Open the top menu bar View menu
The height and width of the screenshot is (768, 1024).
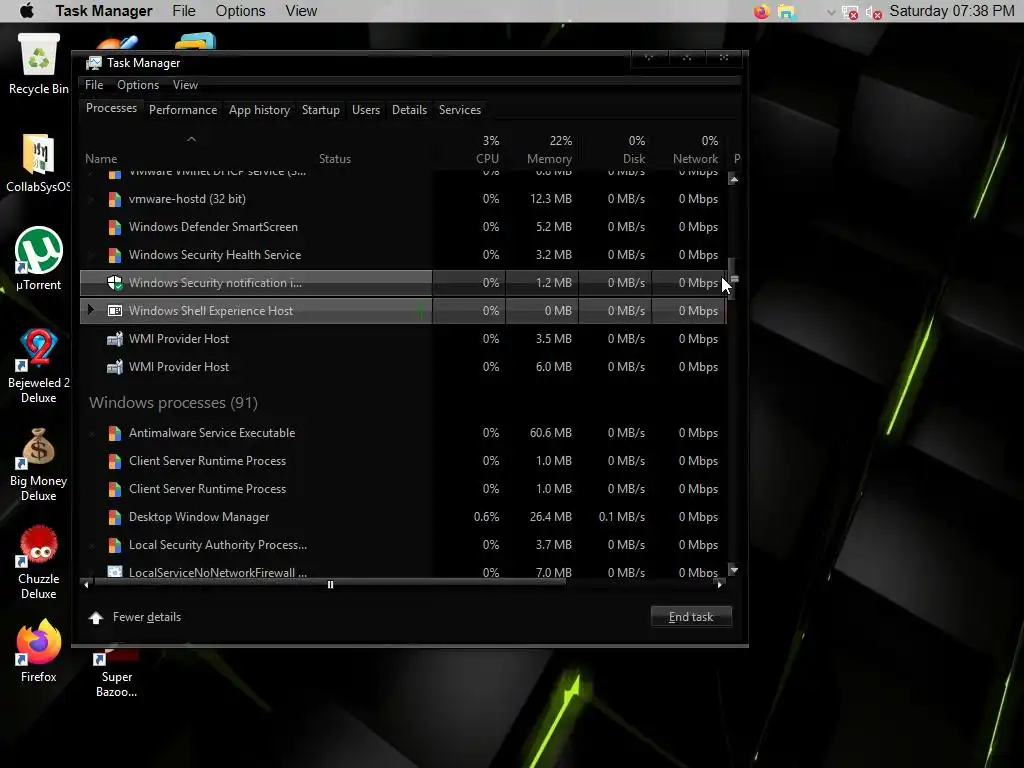pos(301,11)
